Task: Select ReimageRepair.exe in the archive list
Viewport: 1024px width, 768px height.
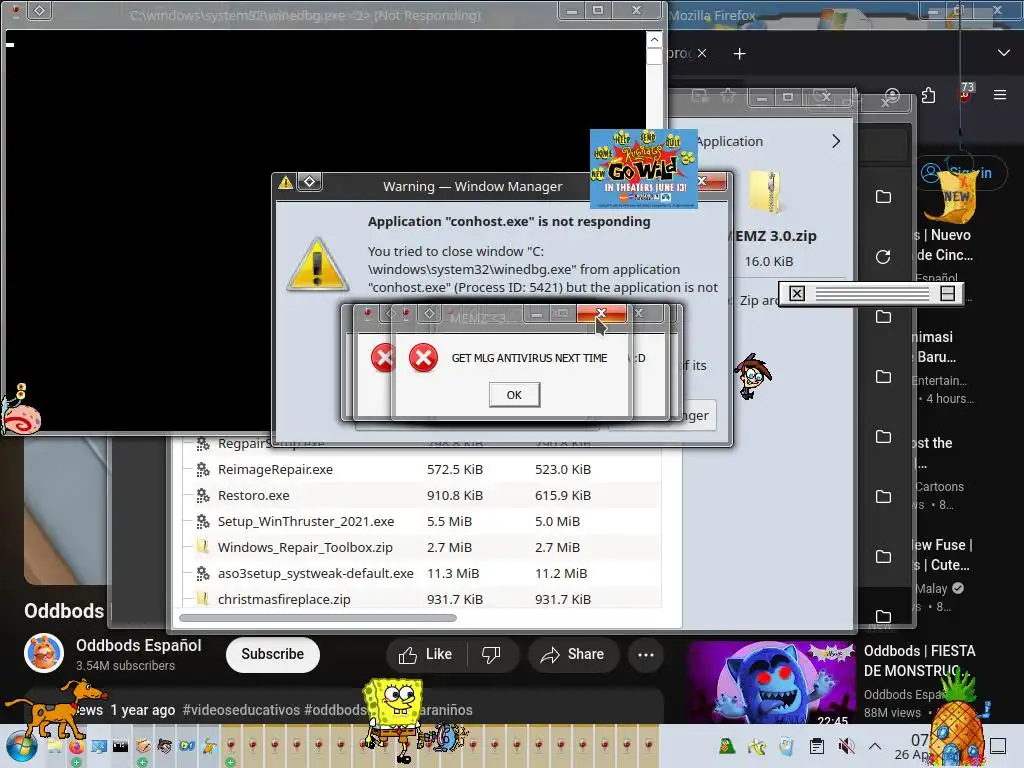Action: click(275, 470)
